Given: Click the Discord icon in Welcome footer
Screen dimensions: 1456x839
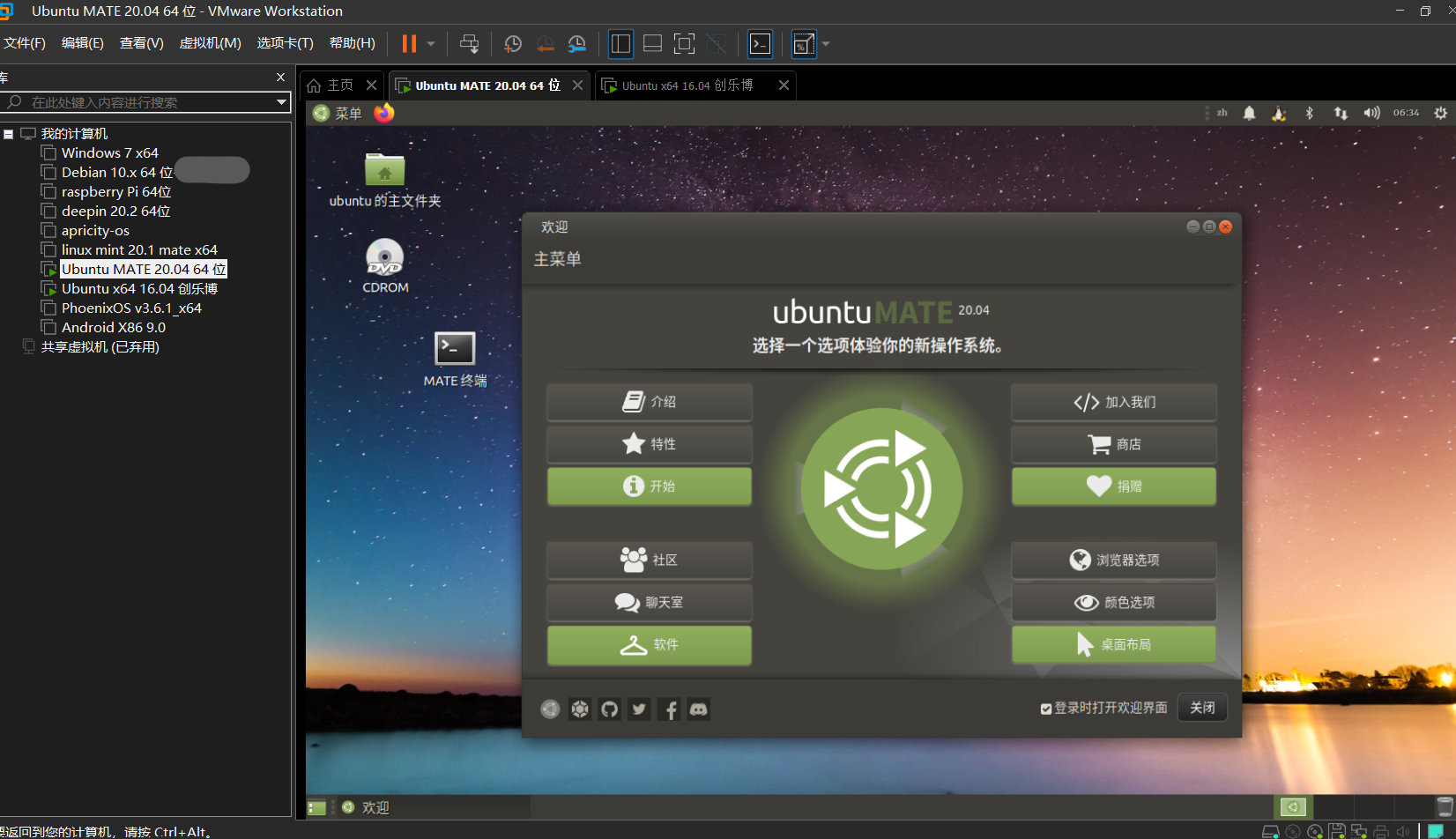Looking at the screenshot, I should [698, 709].
